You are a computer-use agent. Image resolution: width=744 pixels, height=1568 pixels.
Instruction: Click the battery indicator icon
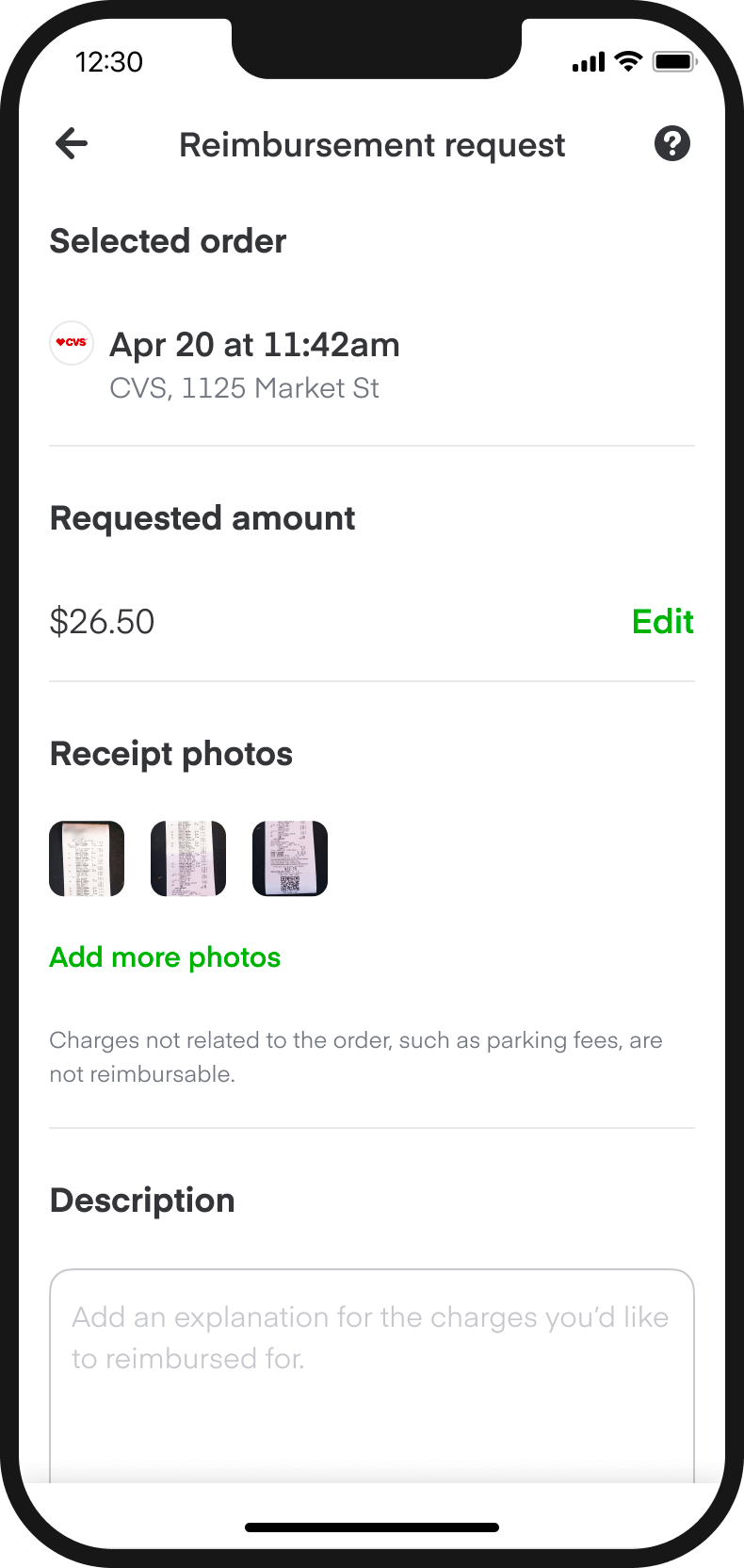tap(674, 62)
